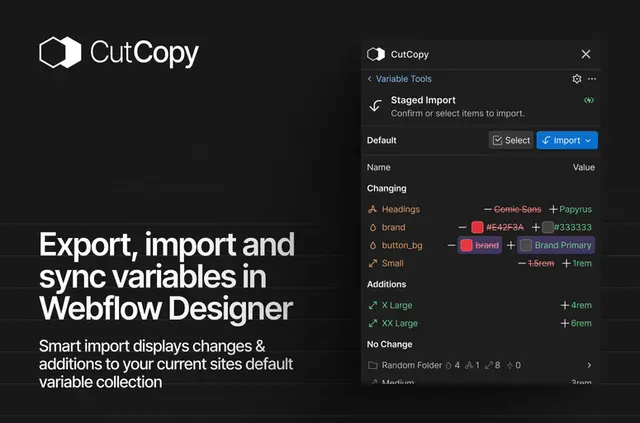
Task: Click the Random Folder folder icon
Action: (x=372, y=365)
